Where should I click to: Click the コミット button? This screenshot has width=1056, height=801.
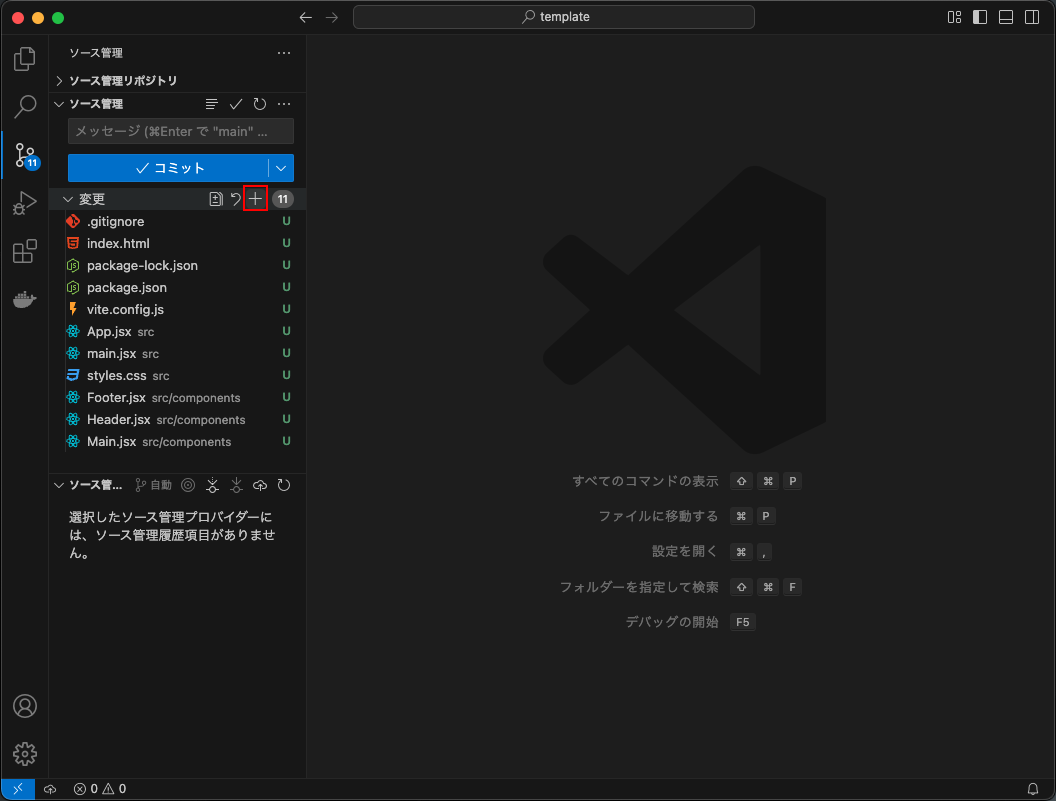(x=168, y=168)
